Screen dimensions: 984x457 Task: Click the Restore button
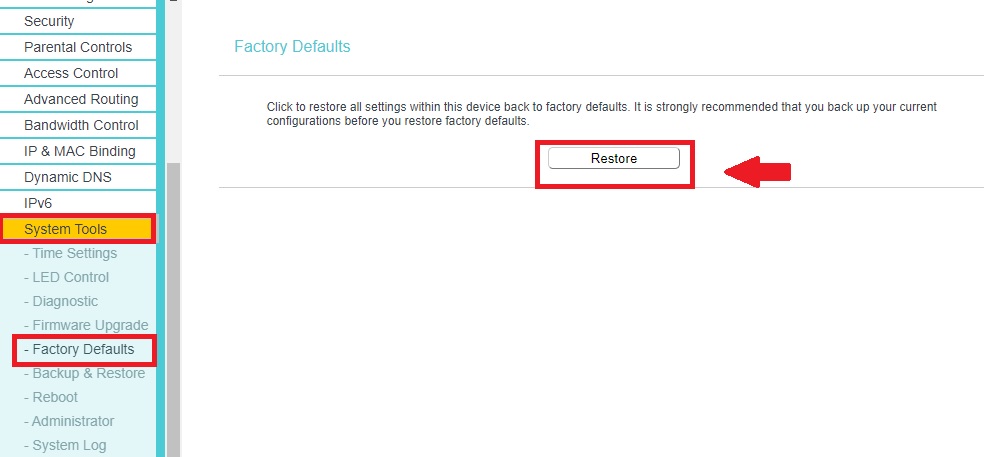[x=613, y=158]
